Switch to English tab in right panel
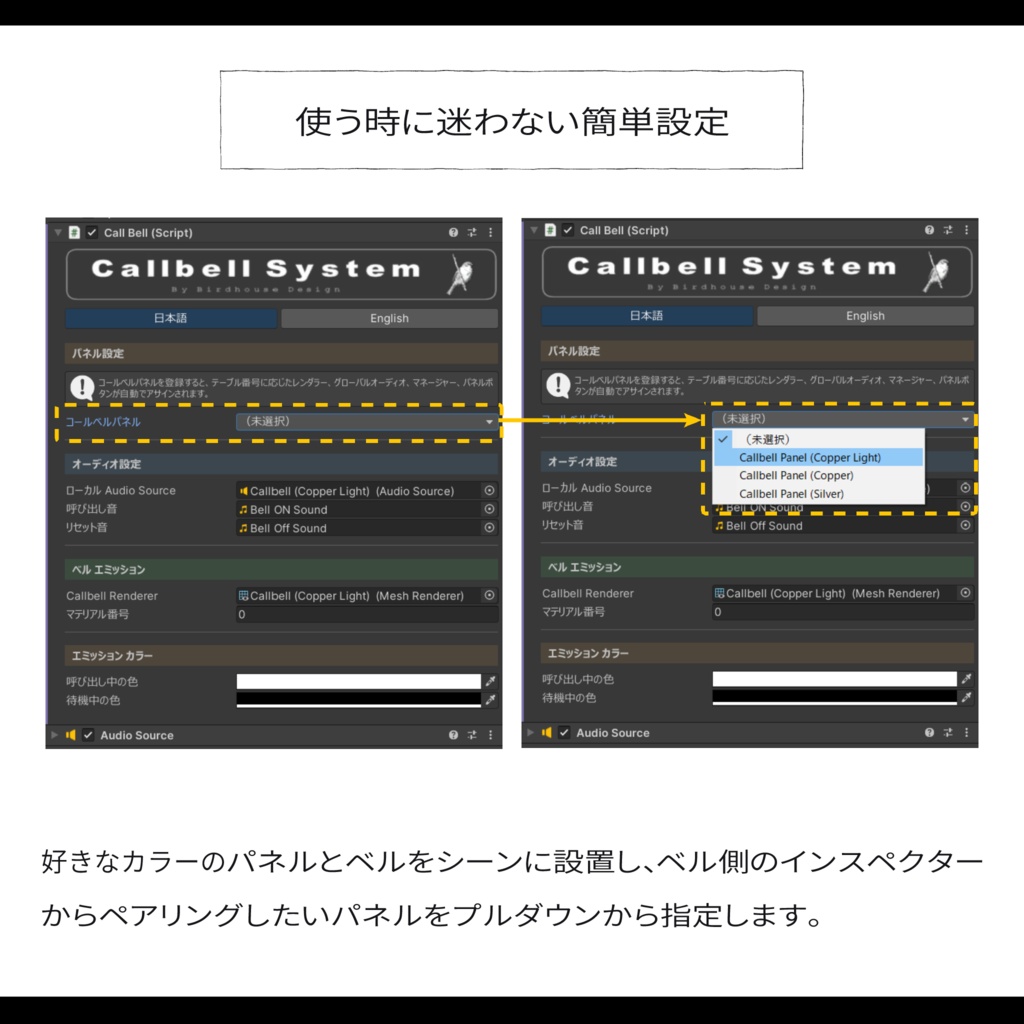Viewport: 1024px width, 1024px height. [865, 315]
